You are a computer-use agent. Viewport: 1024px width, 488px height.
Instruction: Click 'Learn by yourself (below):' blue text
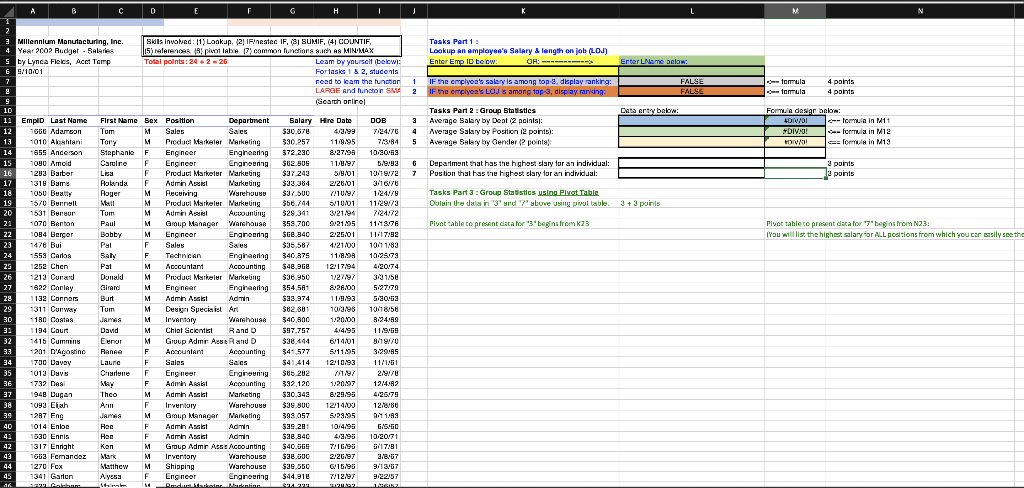(357, 61)
